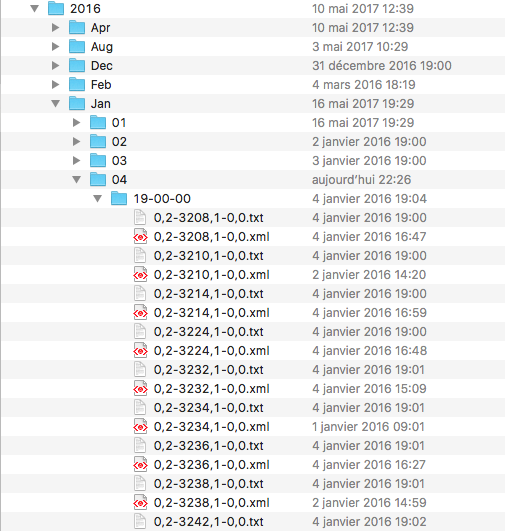
Task: Expand the Dec folder triangle
Action: tap(56, 65)
